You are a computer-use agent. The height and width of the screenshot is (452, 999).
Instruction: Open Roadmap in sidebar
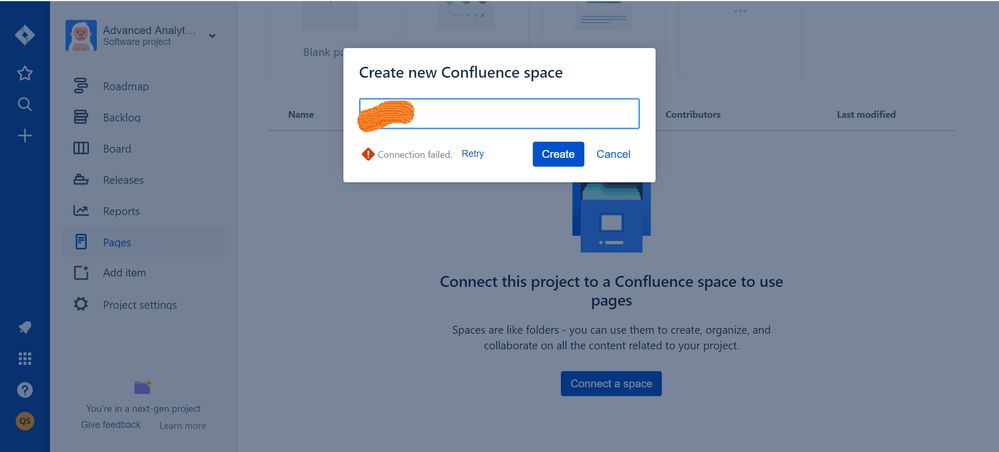126,86
